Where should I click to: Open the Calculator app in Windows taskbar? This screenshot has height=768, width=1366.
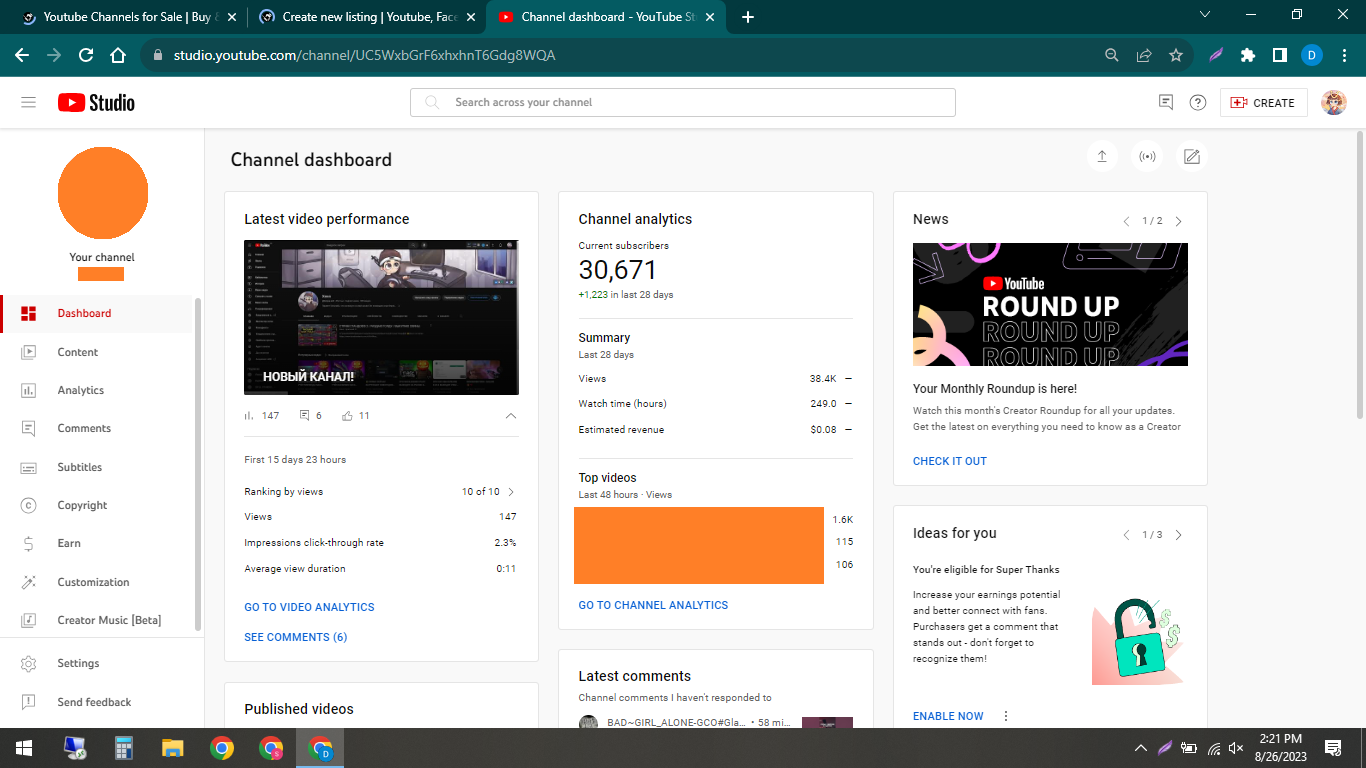124,748
